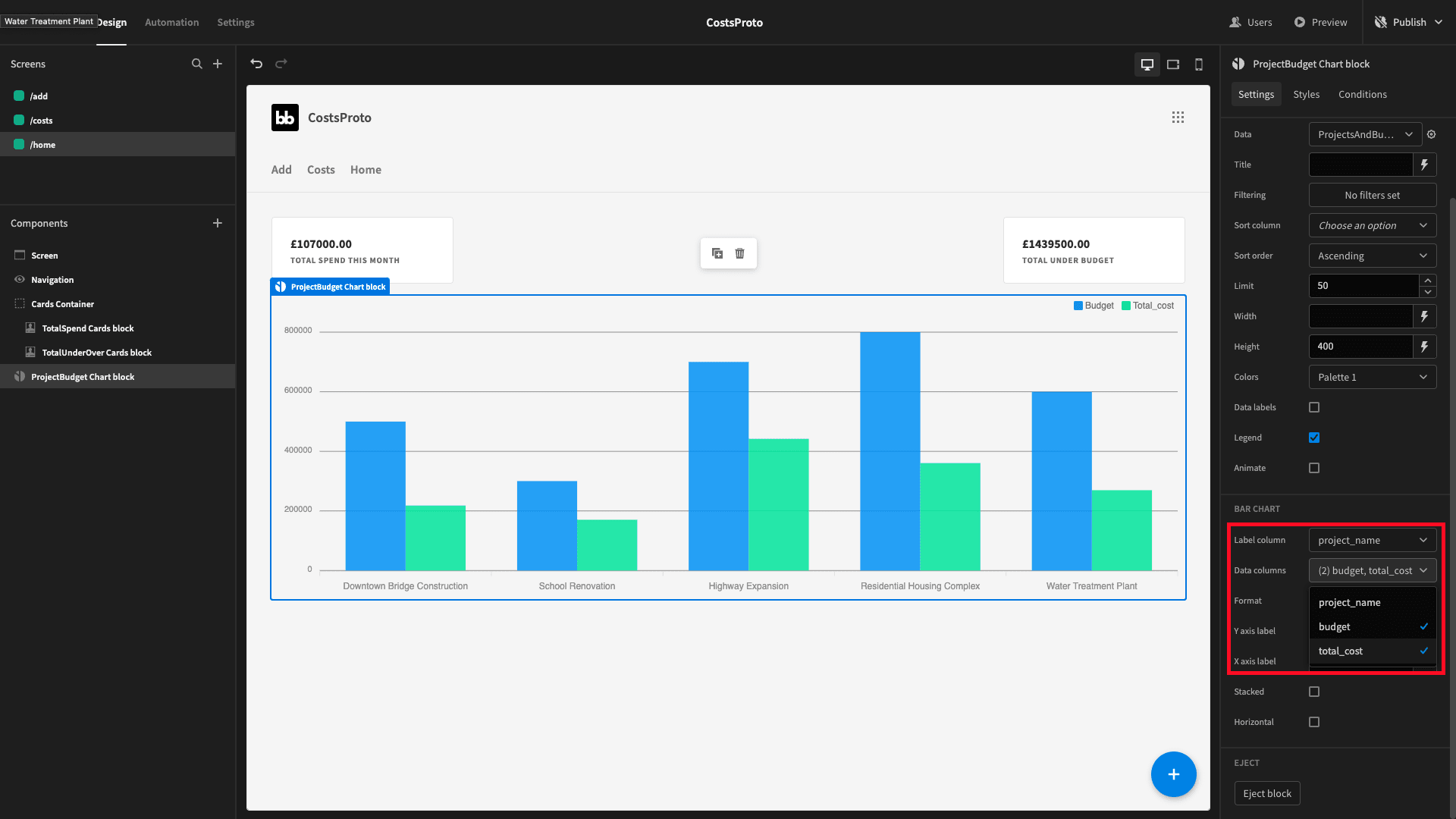Uncheck budget in data columns list

(x=1373, y=626)
